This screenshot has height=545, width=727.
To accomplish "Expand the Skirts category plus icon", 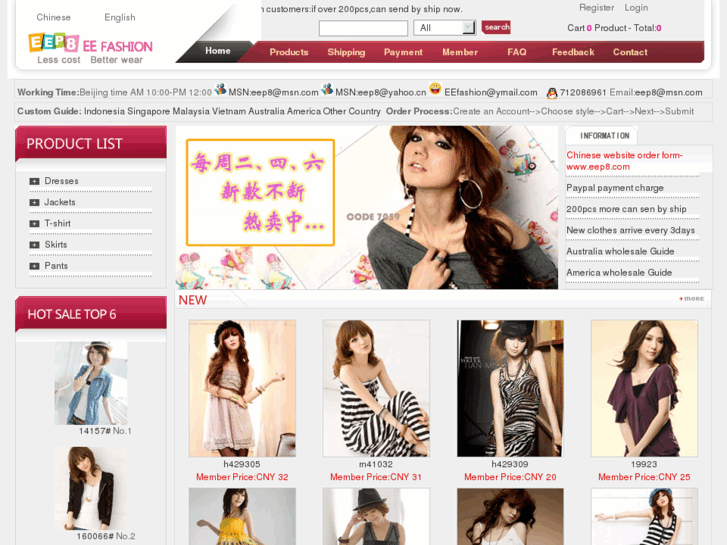I will tap(34, 245).
